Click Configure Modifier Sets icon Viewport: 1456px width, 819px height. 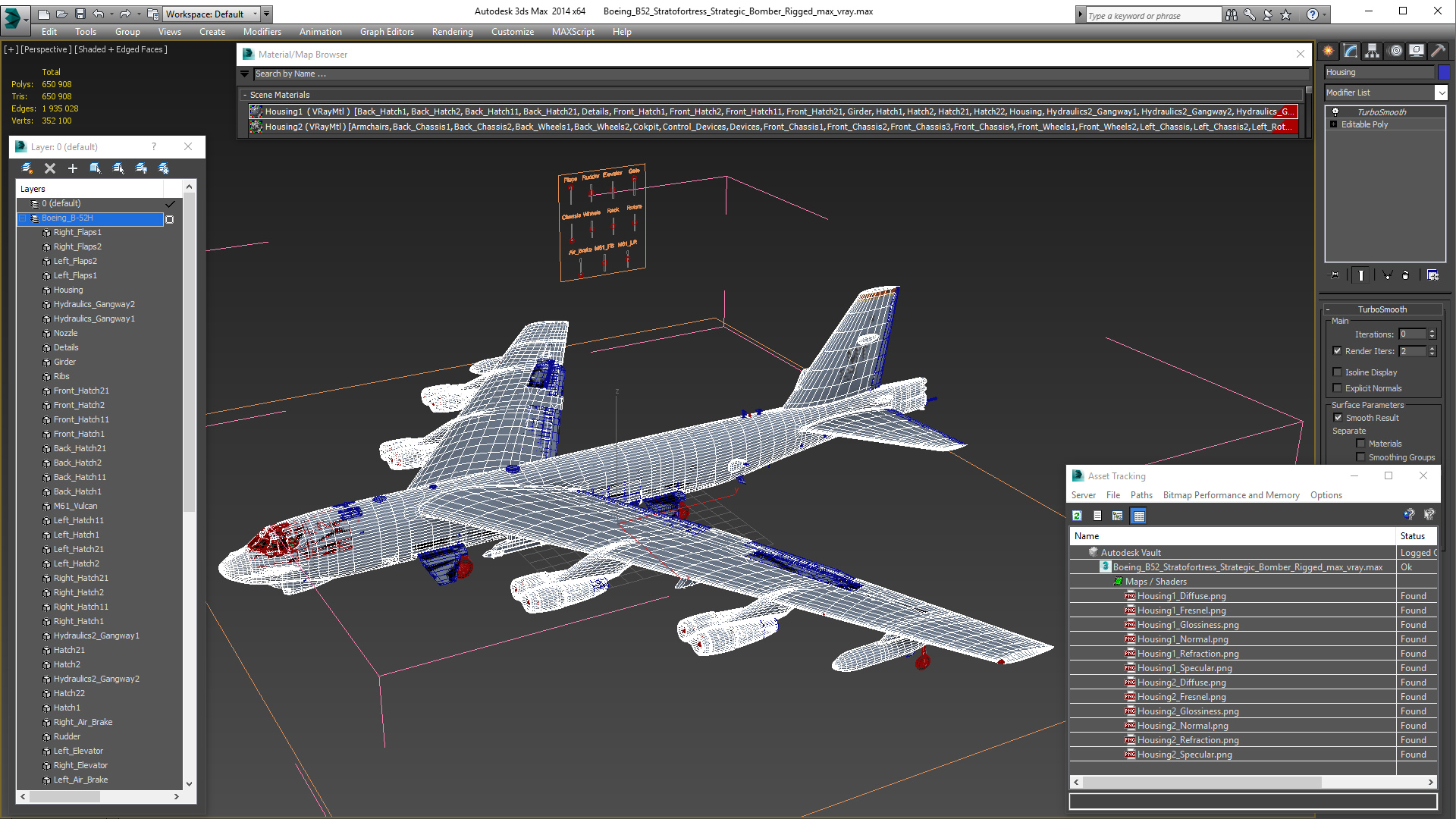[x=1432, y=275]
